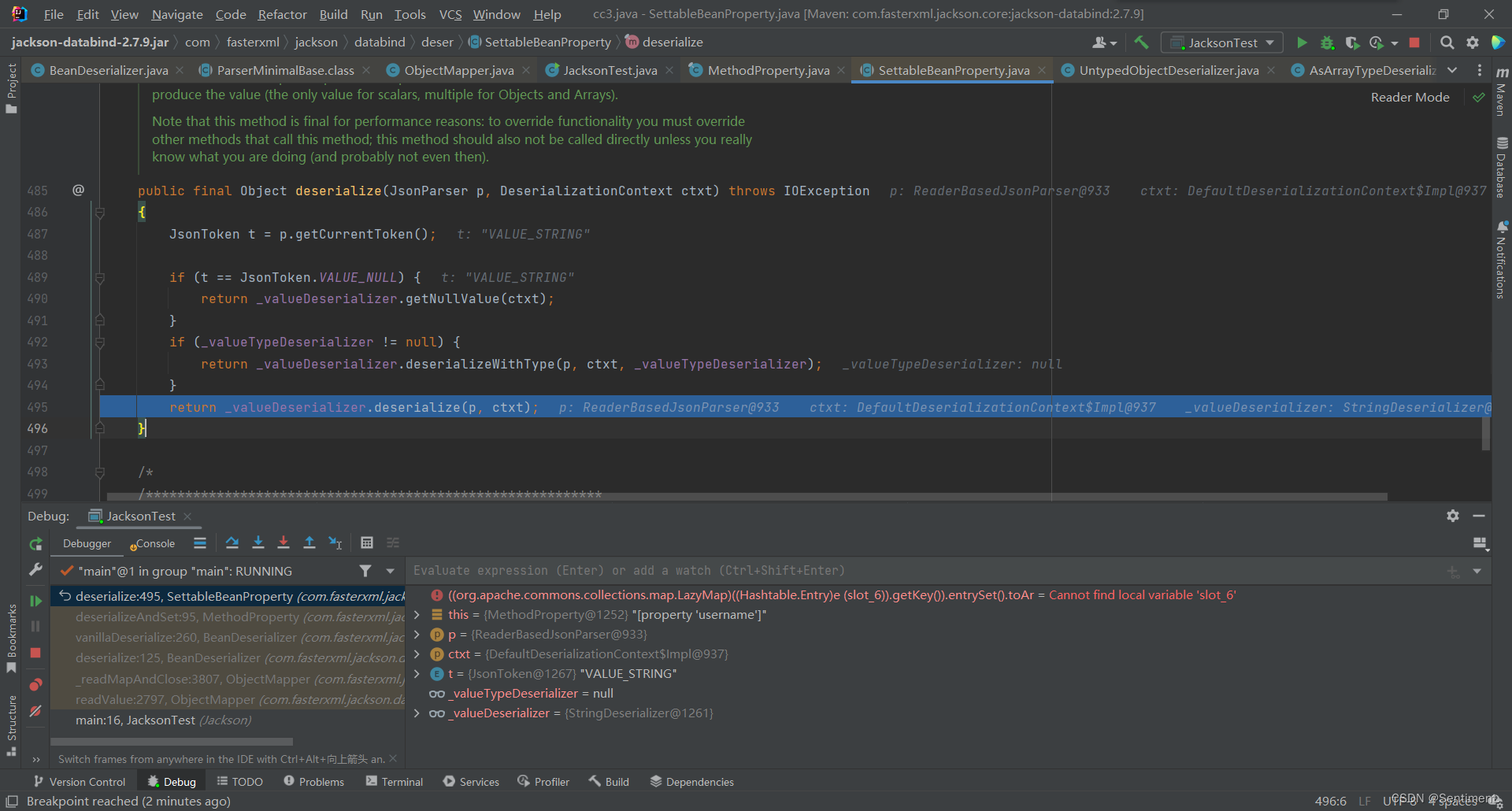The image size is (1512, 811).
Task: Open Search Everywhere magnifier icon
Action: (1447, 43)
